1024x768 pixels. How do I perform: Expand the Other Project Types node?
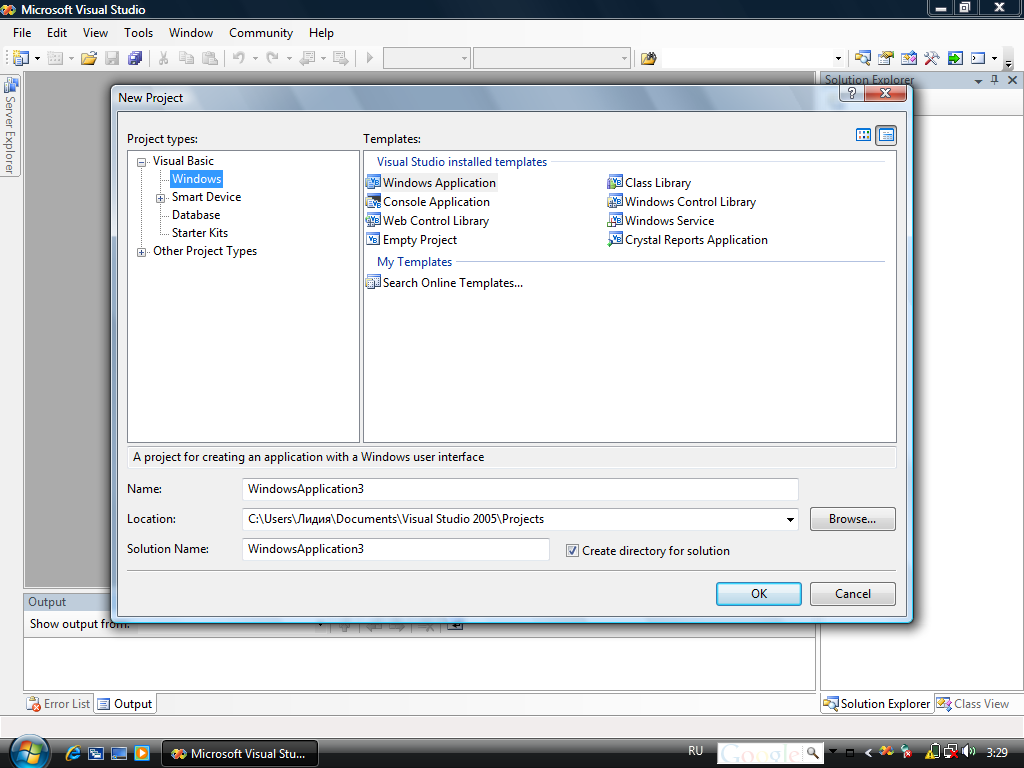(x=141, y=252)
